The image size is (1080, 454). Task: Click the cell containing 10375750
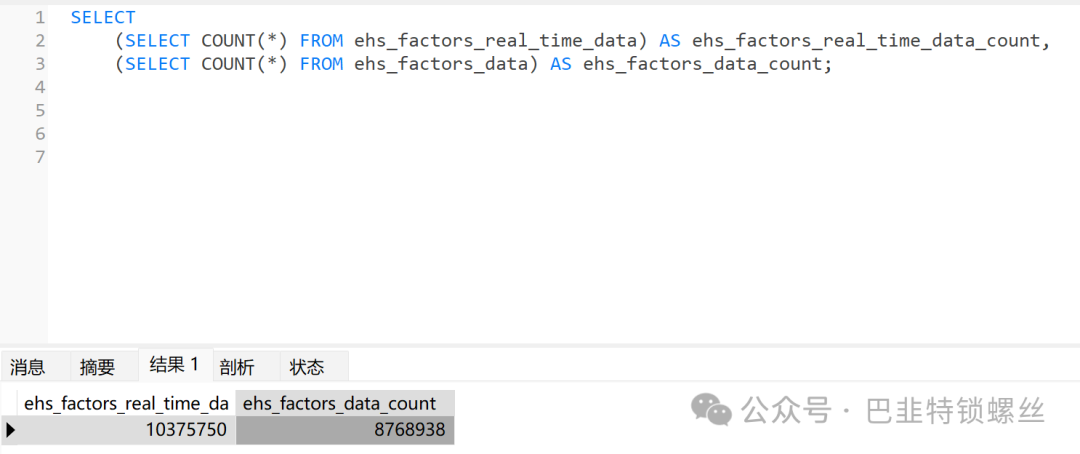(x=126, y=430)
